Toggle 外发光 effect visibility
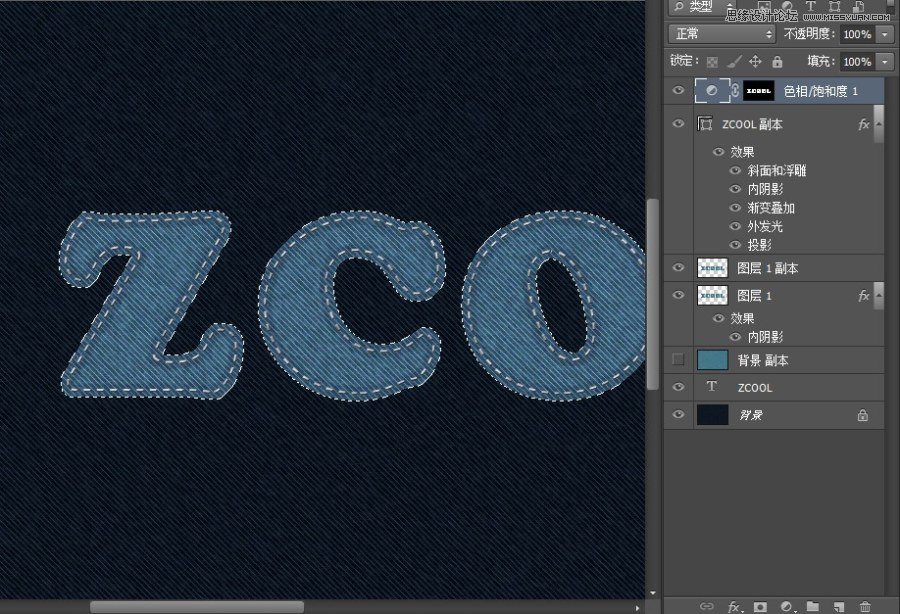Screen dimensions: 900x614 pyautogui.click(x=735, y=226)
